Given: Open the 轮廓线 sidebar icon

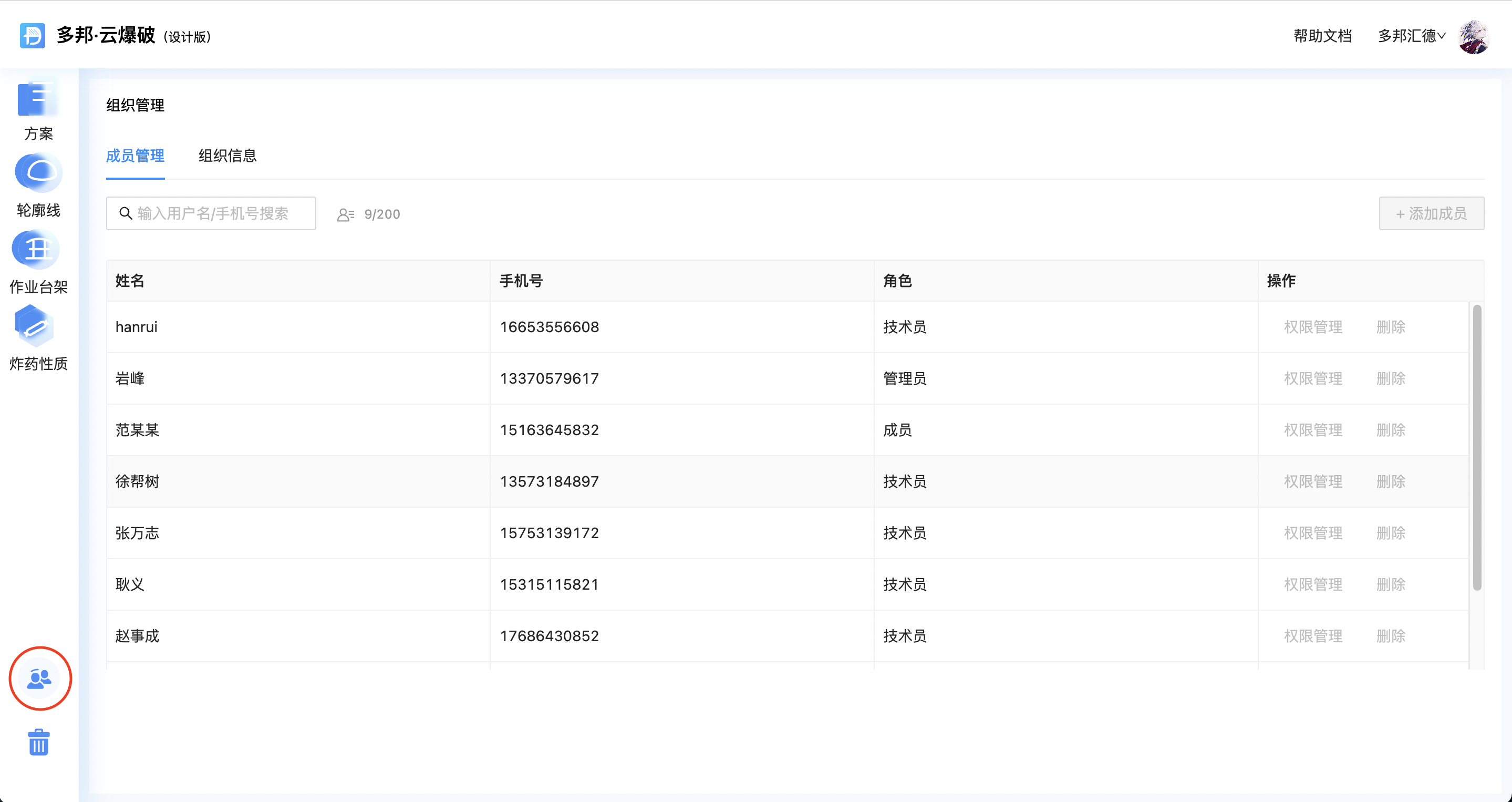Looking at the screenshot, I should [x=38, y=173].
